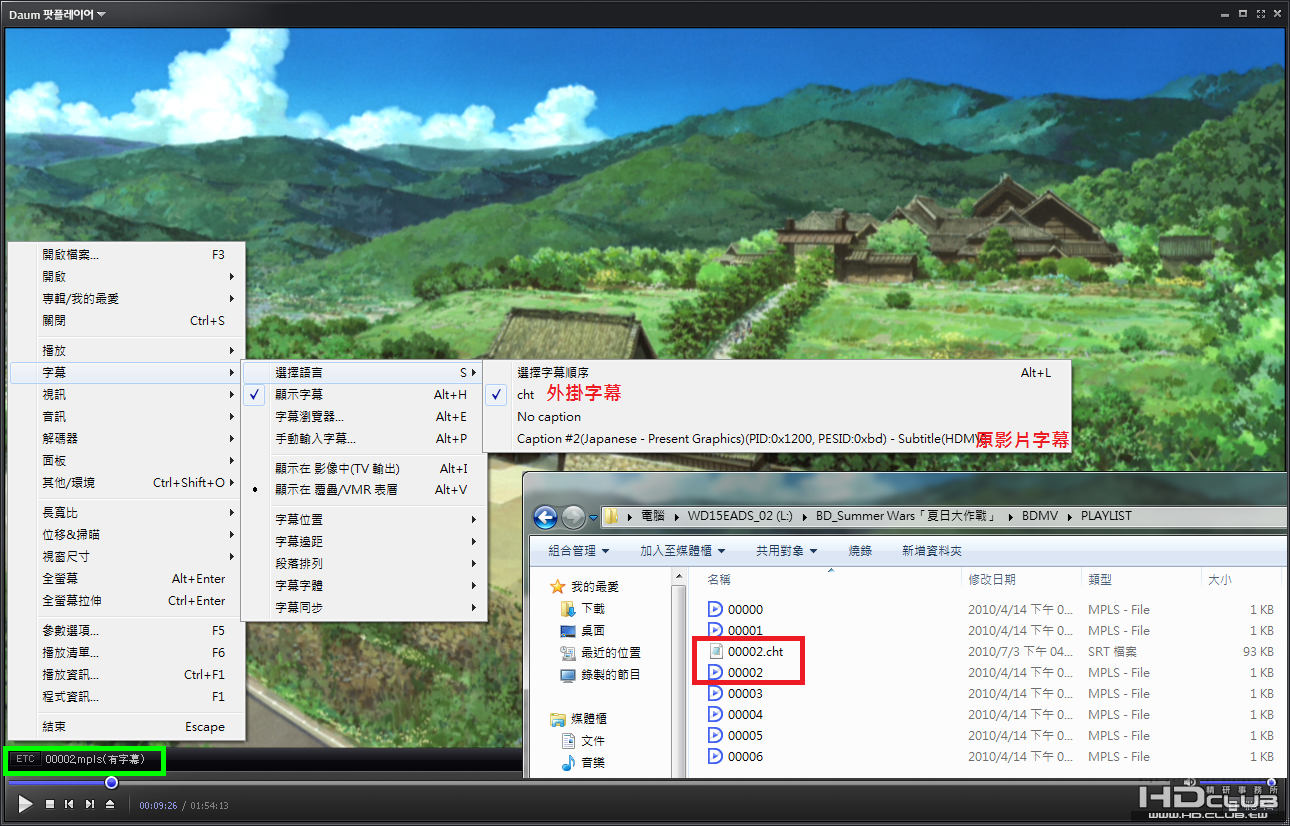This screenshot has width=1290, height=826.
Task: Click the folder icon in Explorer's address bar
Action: point(610,516)
